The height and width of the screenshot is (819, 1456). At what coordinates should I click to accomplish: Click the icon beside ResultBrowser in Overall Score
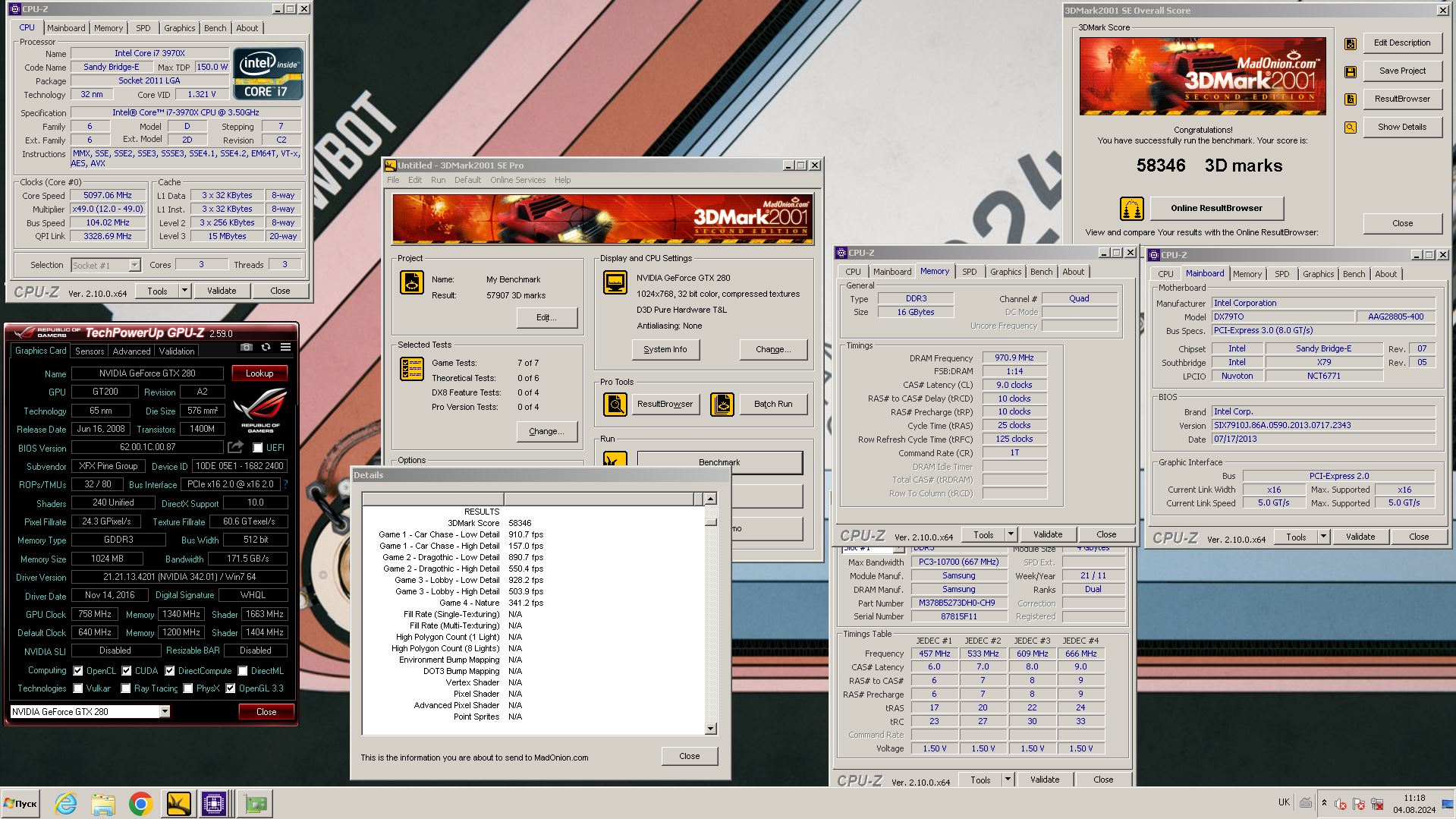coord(1351,99)
